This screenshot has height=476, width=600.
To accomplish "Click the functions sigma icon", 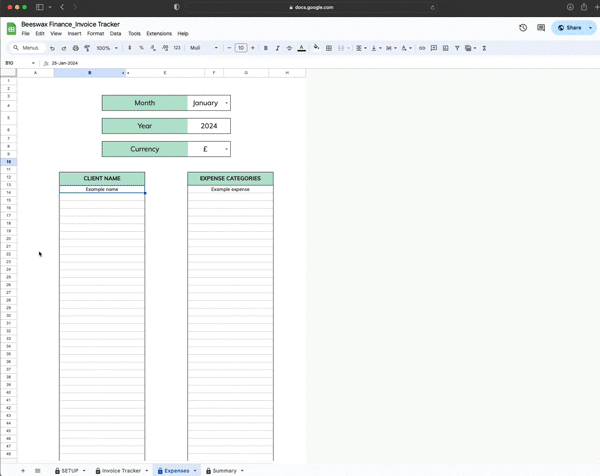I will (x=485, y=48).
